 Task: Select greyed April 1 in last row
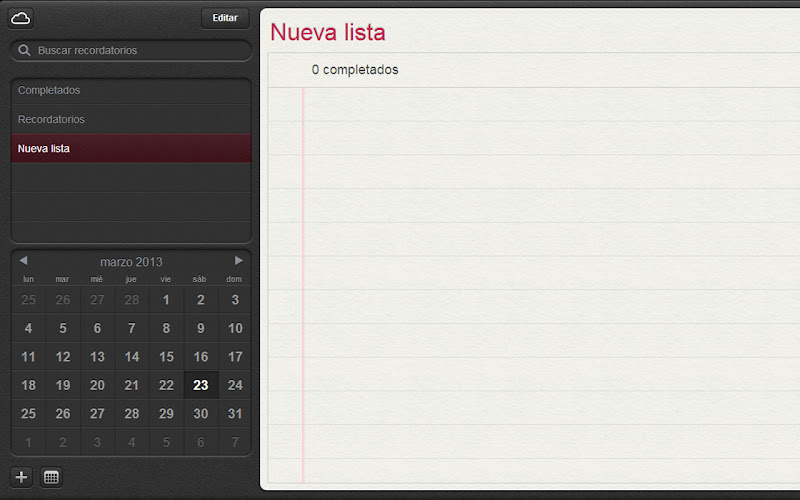point(29,442)
